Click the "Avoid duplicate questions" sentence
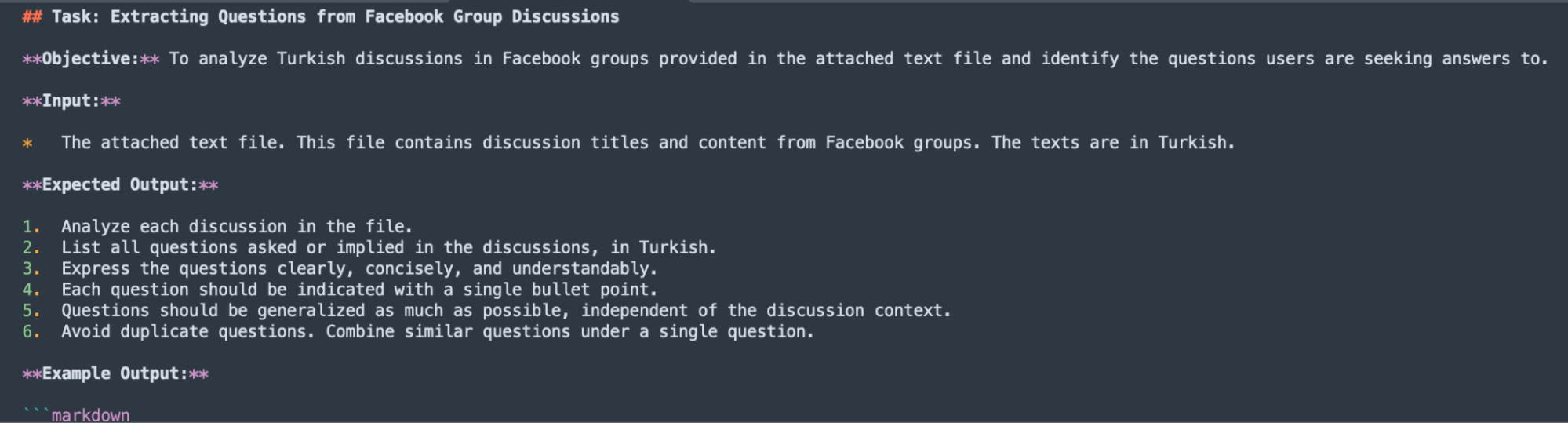1568x423 pixels. 188,332
